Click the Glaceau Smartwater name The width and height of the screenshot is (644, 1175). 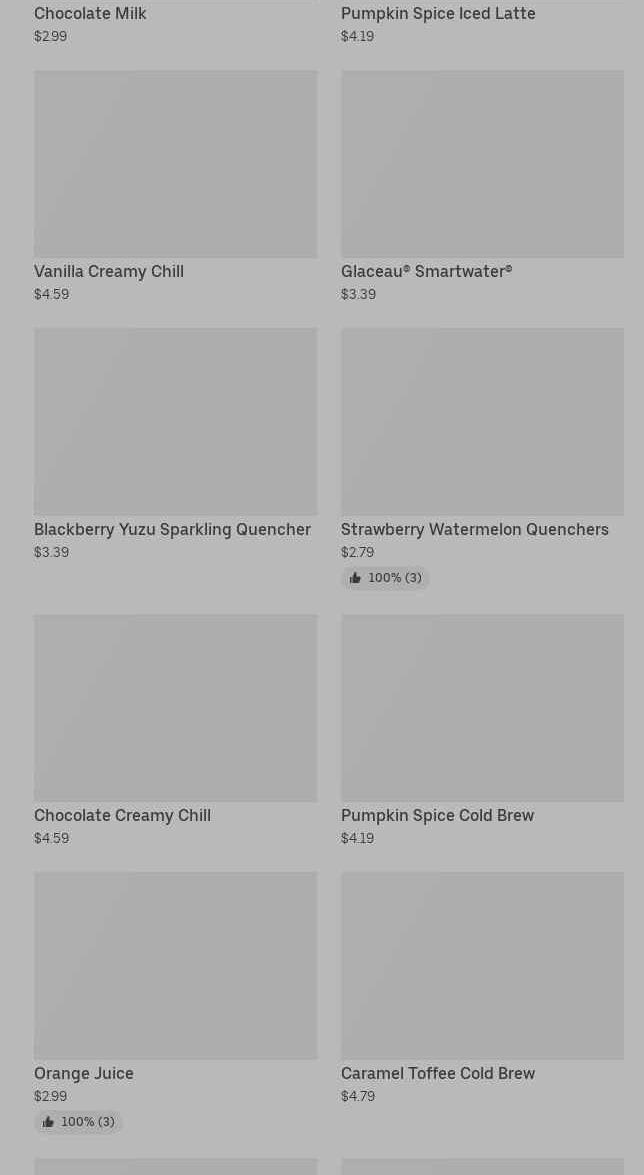pyautogui.click(x=426, y=271)
